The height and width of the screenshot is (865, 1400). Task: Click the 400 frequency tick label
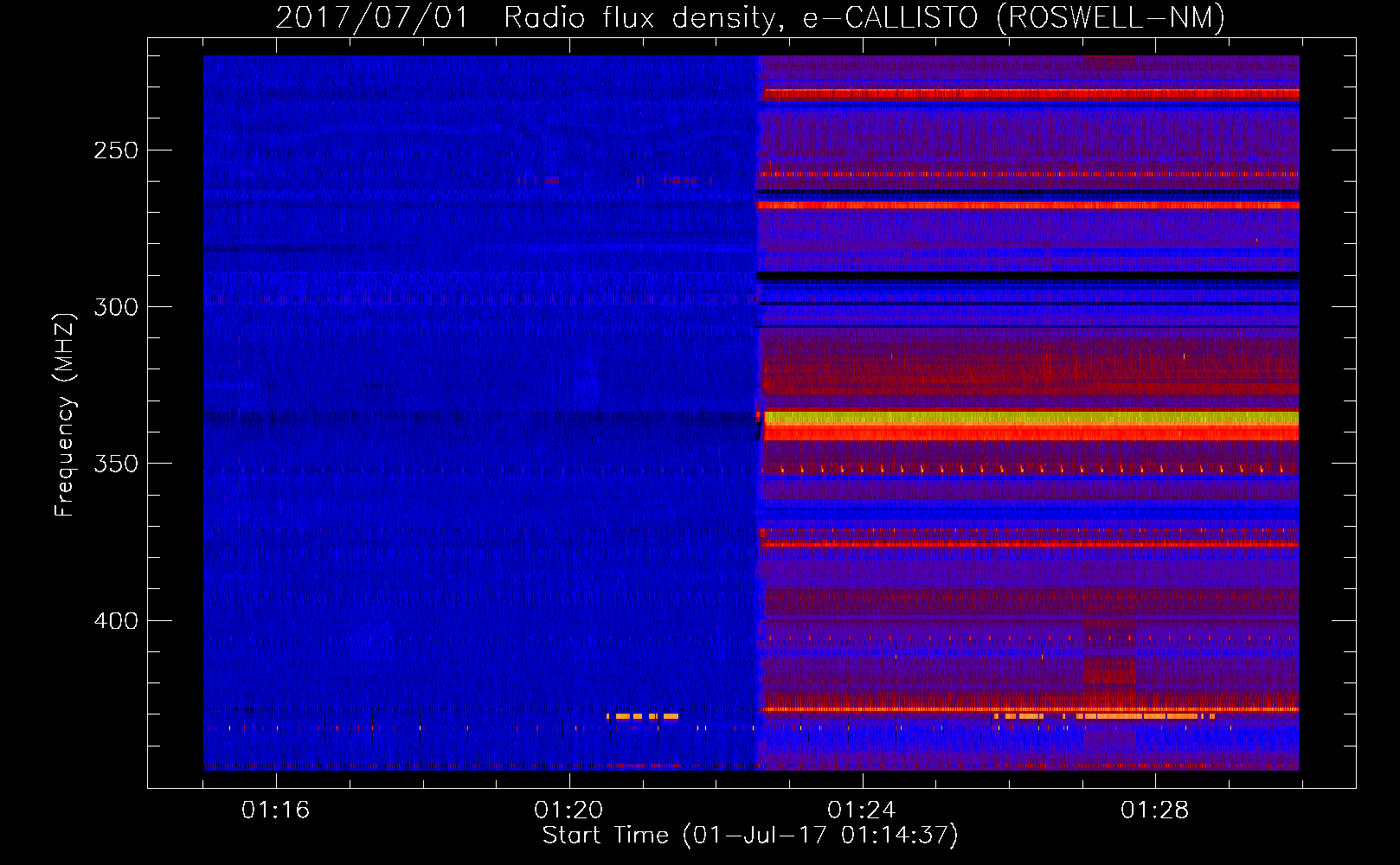click(116, 621)
